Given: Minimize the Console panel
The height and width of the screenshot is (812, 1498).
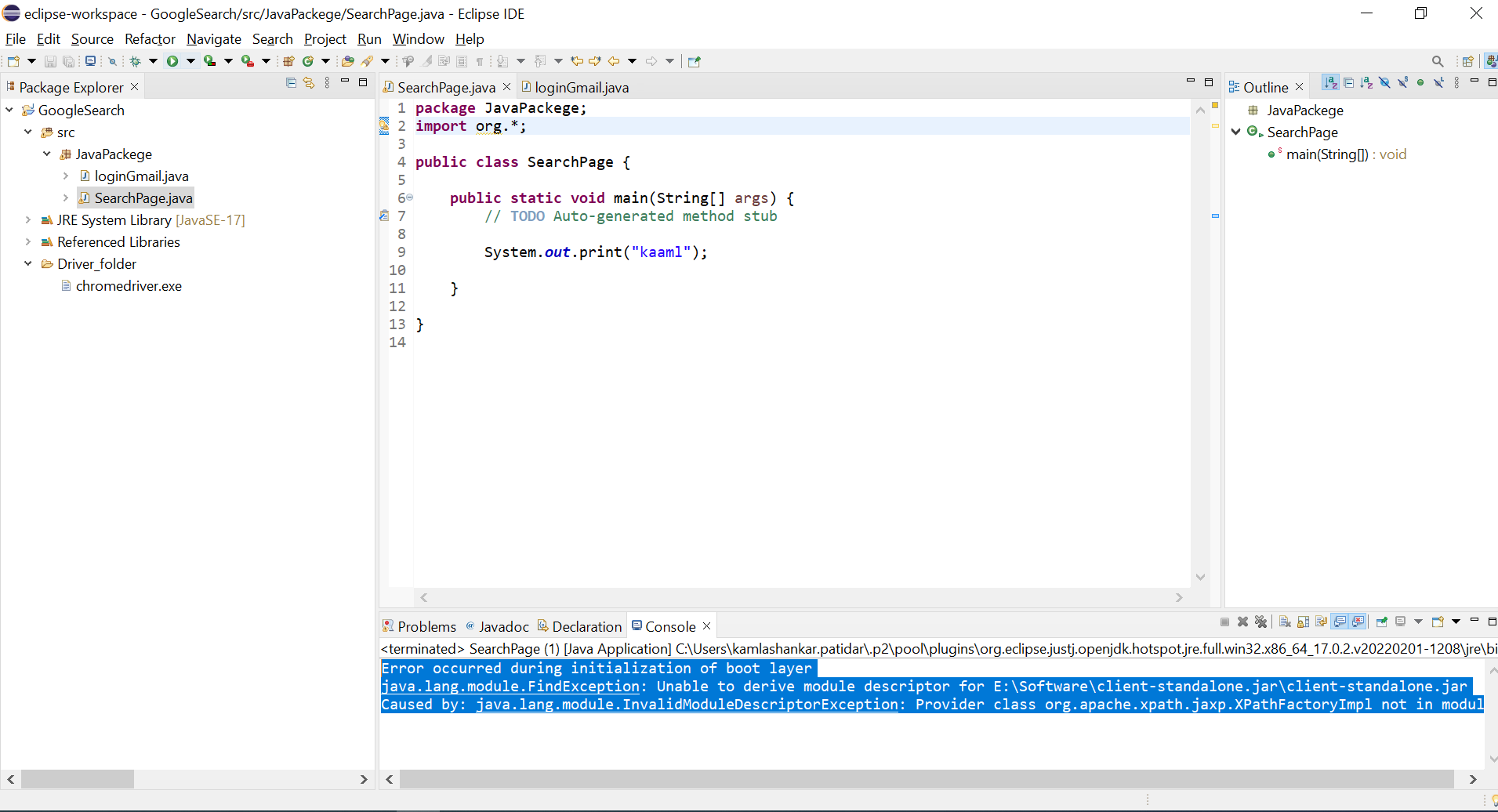Looking at the screenshot, I should click(1474, 620).
